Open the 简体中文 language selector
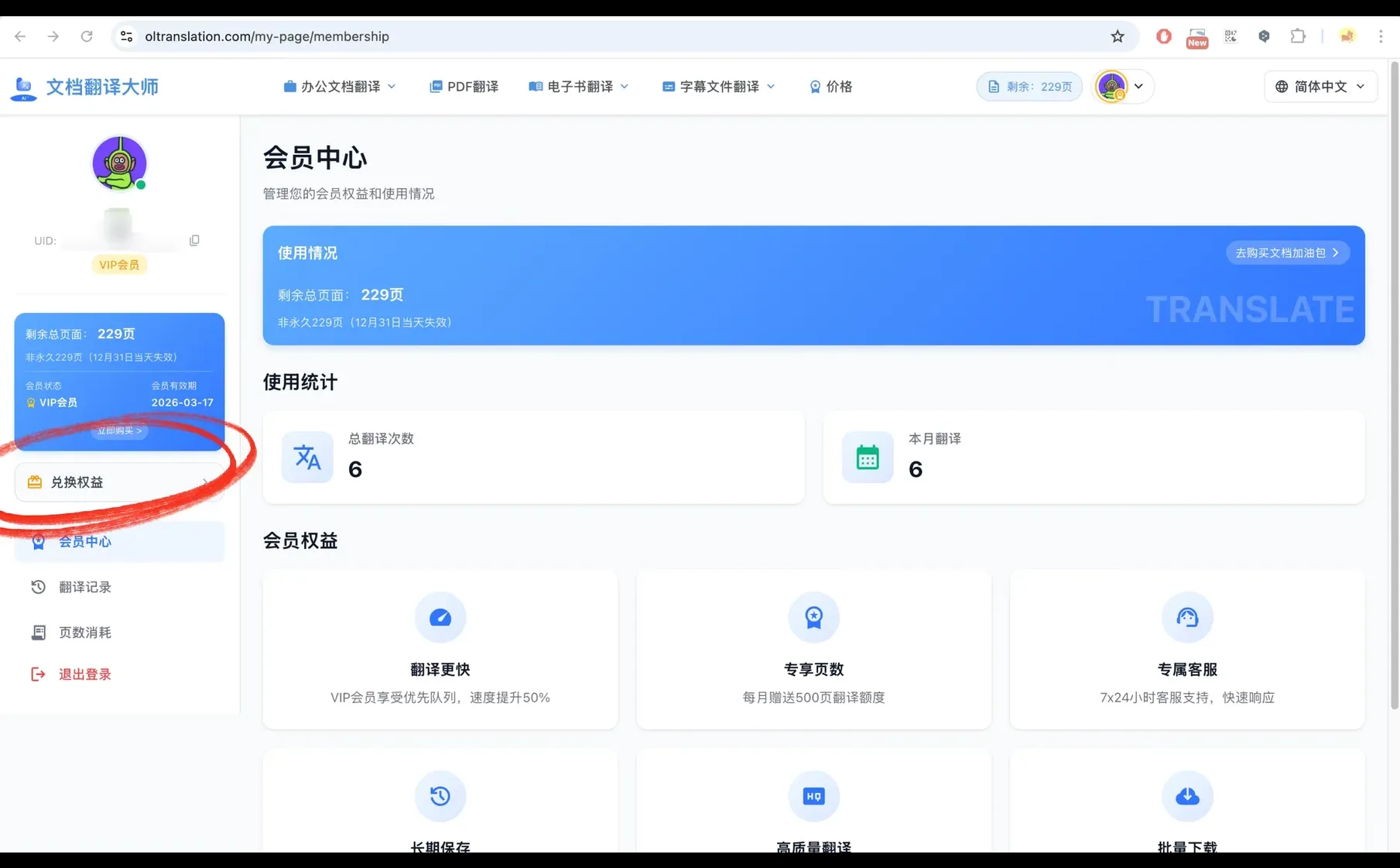The width and height of the screenshot is (1400, 868). point(1320,86)
